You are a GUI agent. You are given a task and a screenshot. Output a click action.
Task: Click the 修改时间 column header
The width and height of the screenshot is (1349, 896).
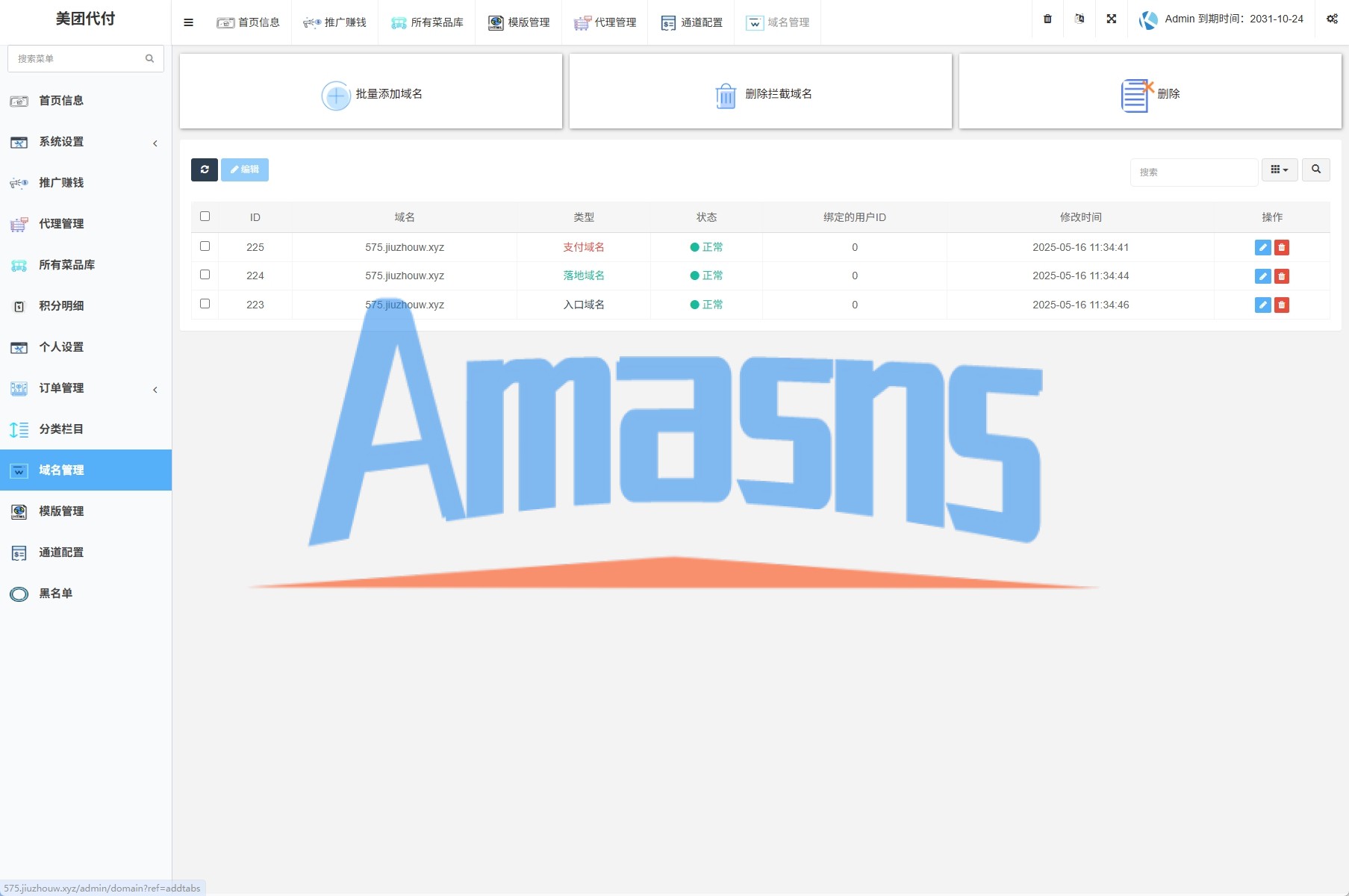pyautogui.click(x=1081, y=217)
